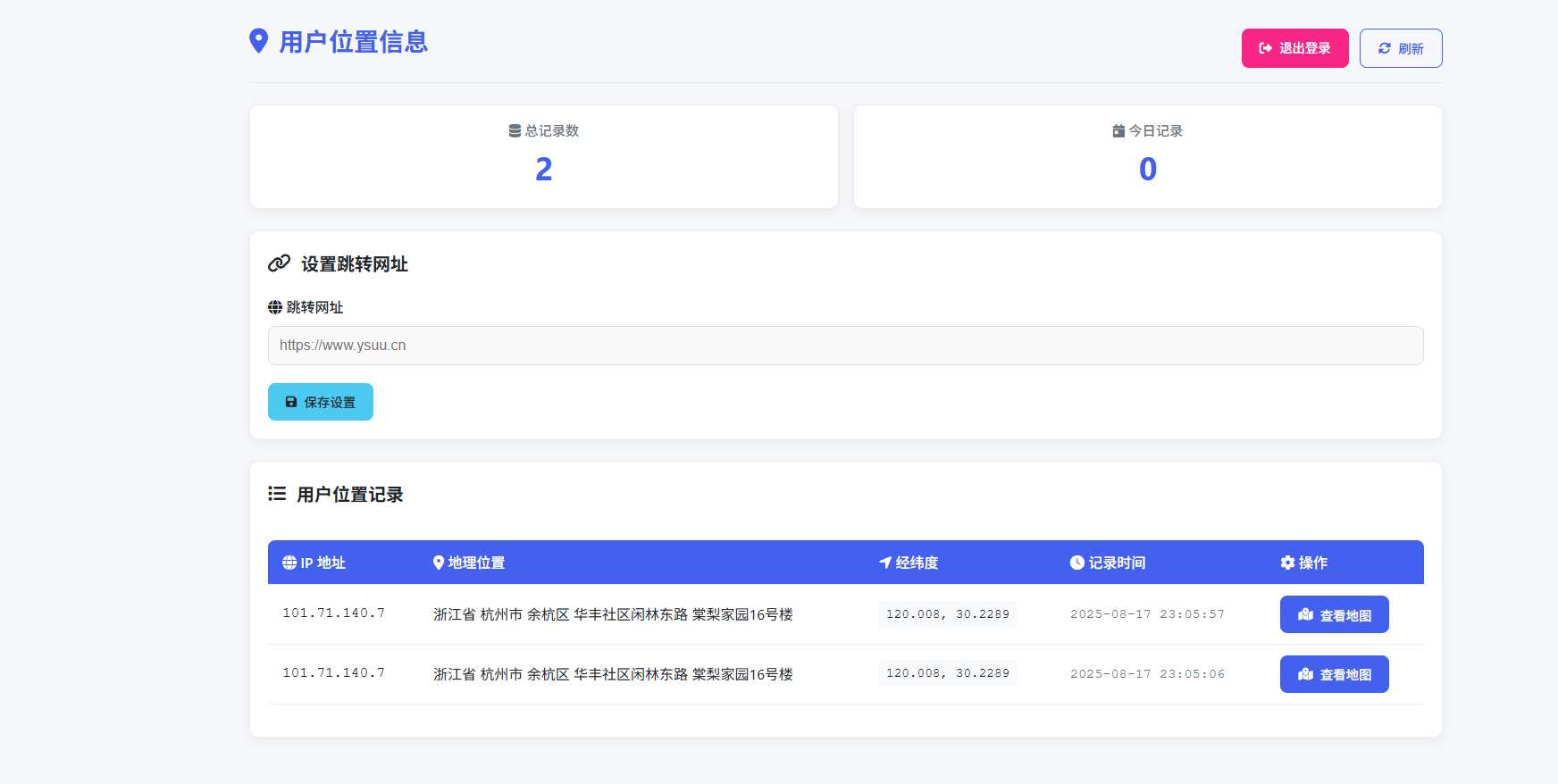Click the globe icon in IP 地址 header

click(289, 563)
